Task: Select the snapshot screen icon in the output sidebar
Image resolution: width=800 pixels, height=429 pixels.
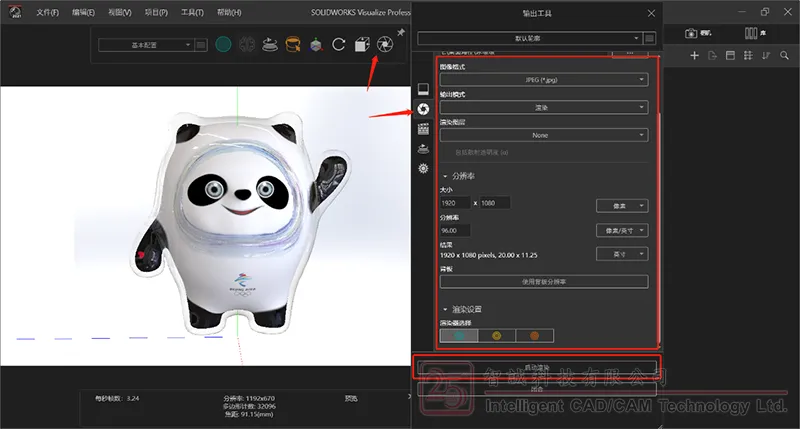Action: pyautogui.click(x=423, y=89)
